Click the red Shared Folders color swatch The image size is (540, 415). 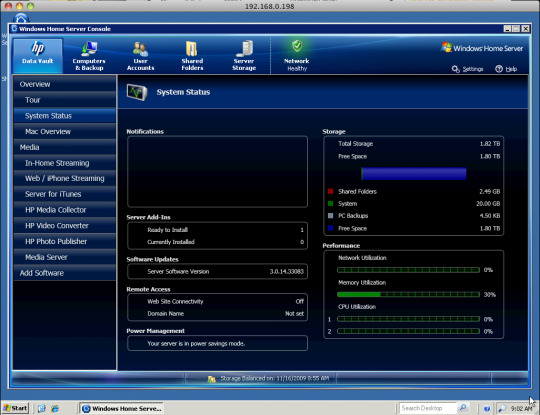[x=331, y=191]
